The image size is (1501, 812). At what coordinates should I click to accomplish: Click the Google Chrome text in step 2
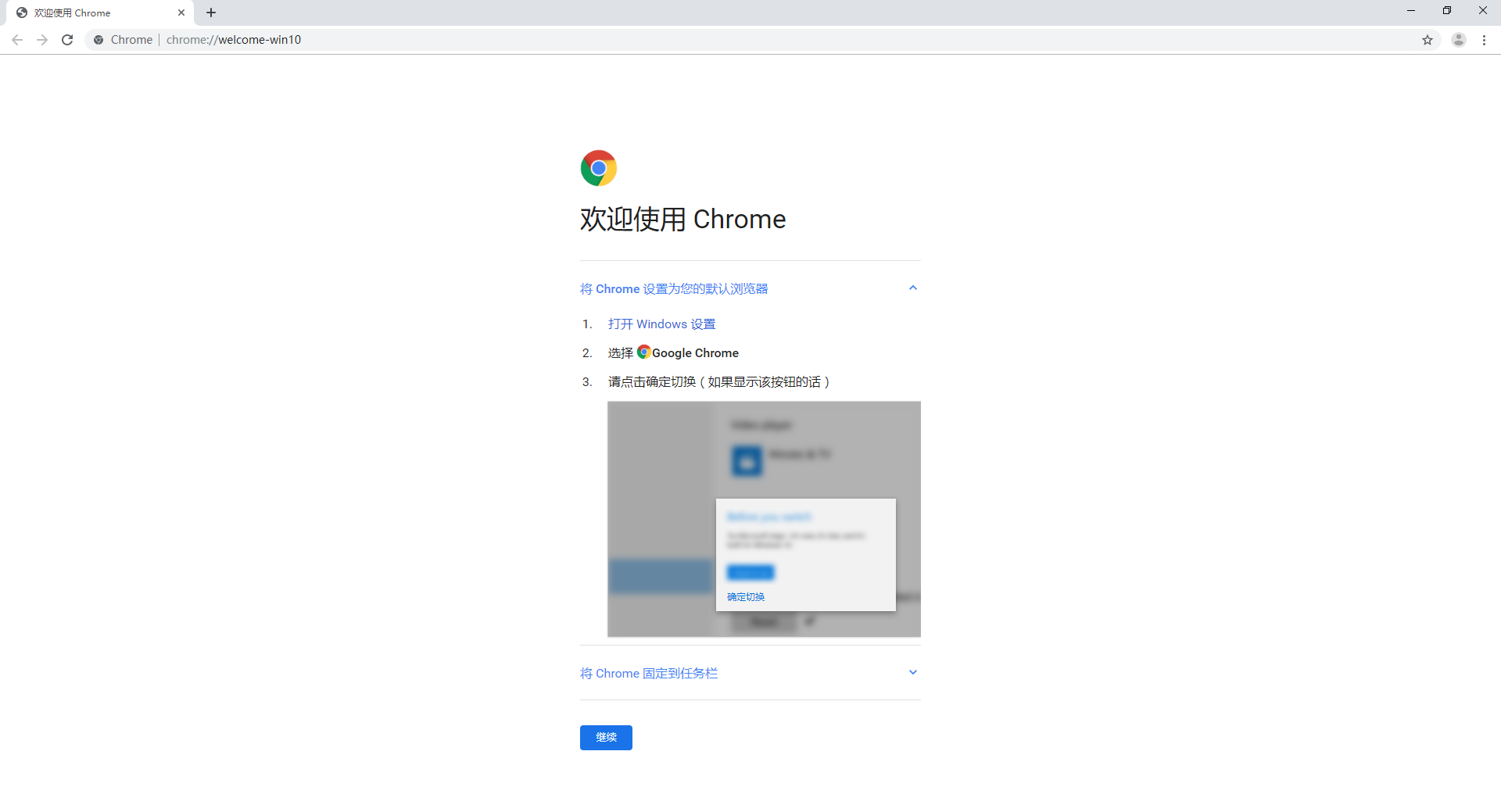pyautogui.click(x=695, y=353)
